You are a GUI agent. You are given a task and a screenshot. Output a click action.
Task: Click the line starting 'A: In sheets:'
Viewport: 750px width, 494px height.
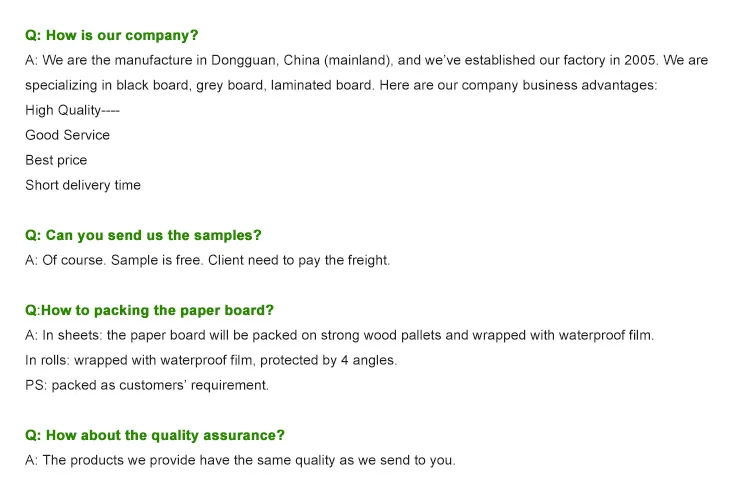click(x=339, y=335)
